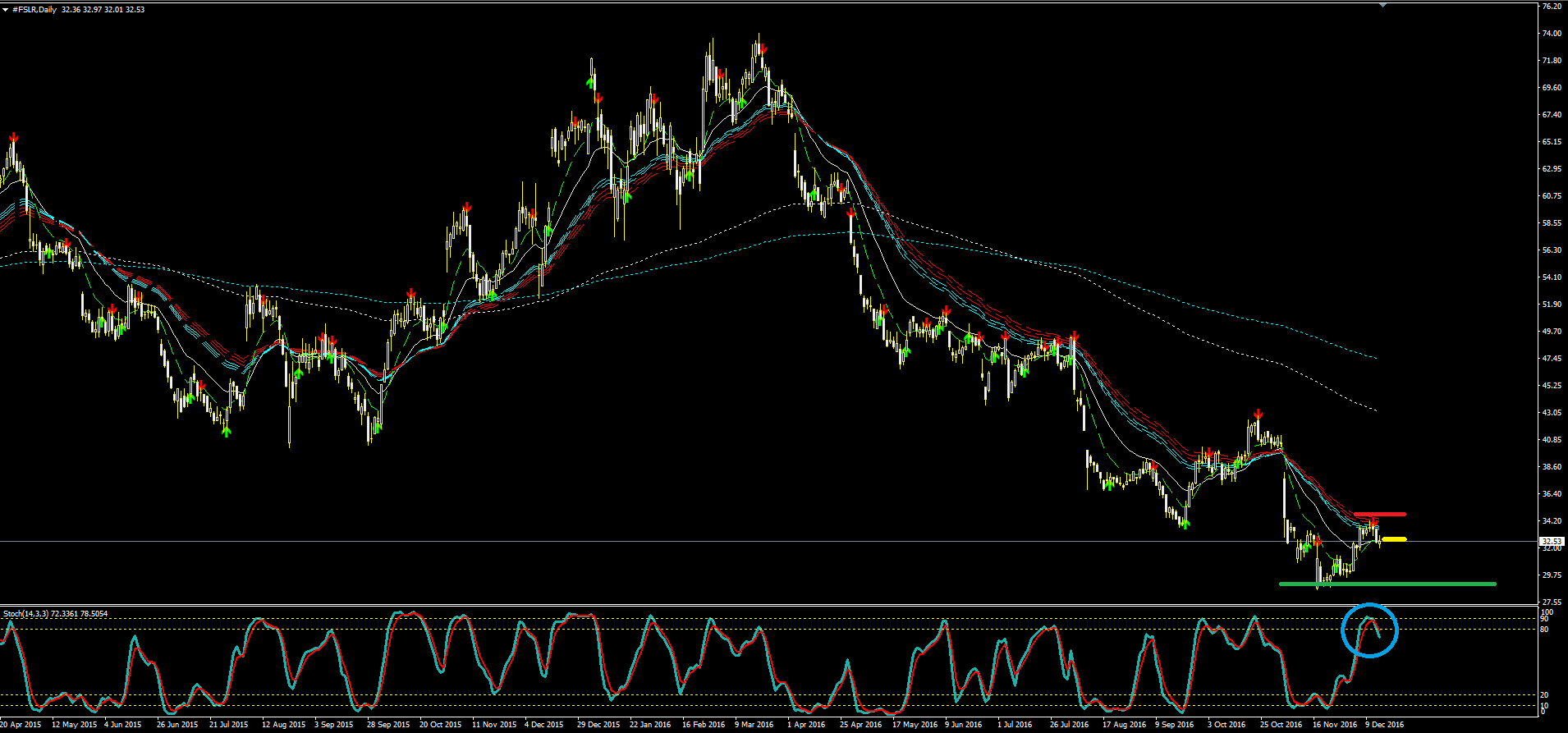Click the 16 Feb 2016 date label
1568x733 pixels.
tap(704, 725)
